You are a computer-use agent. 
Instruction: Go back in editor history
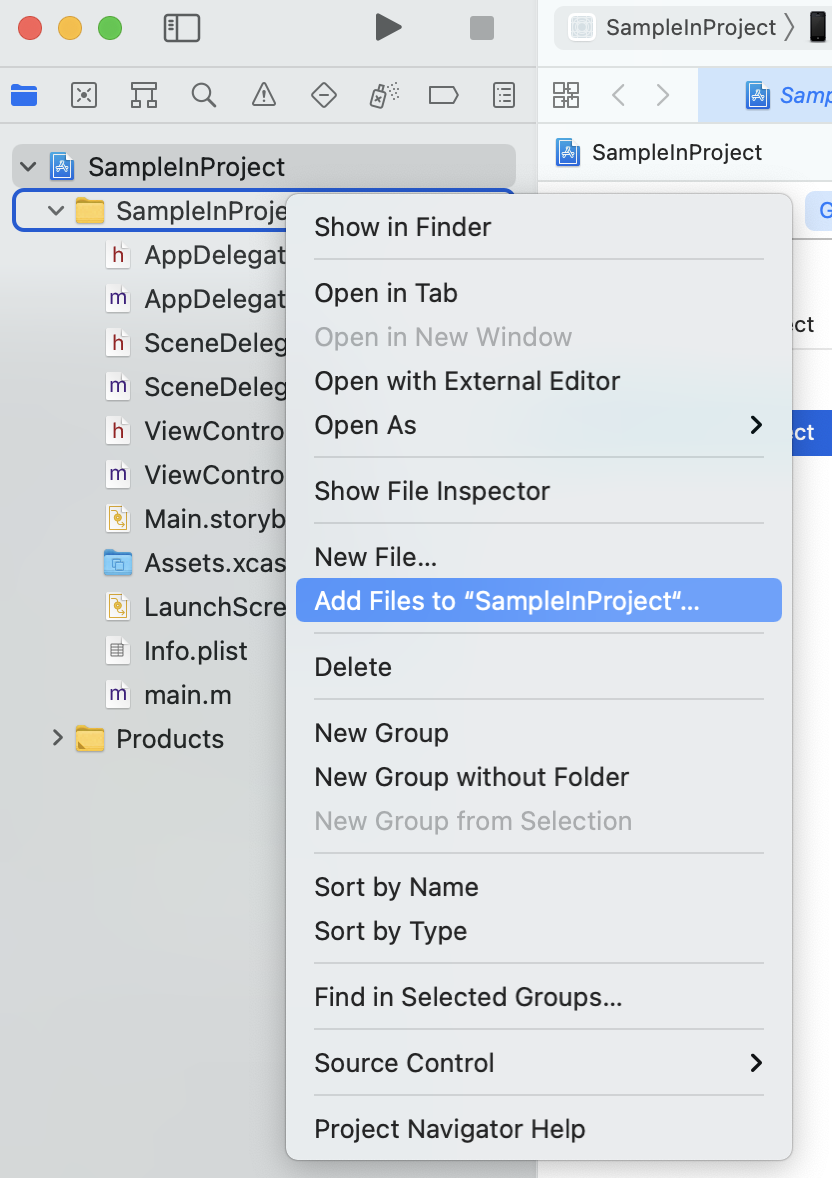(x=619, y=95)
